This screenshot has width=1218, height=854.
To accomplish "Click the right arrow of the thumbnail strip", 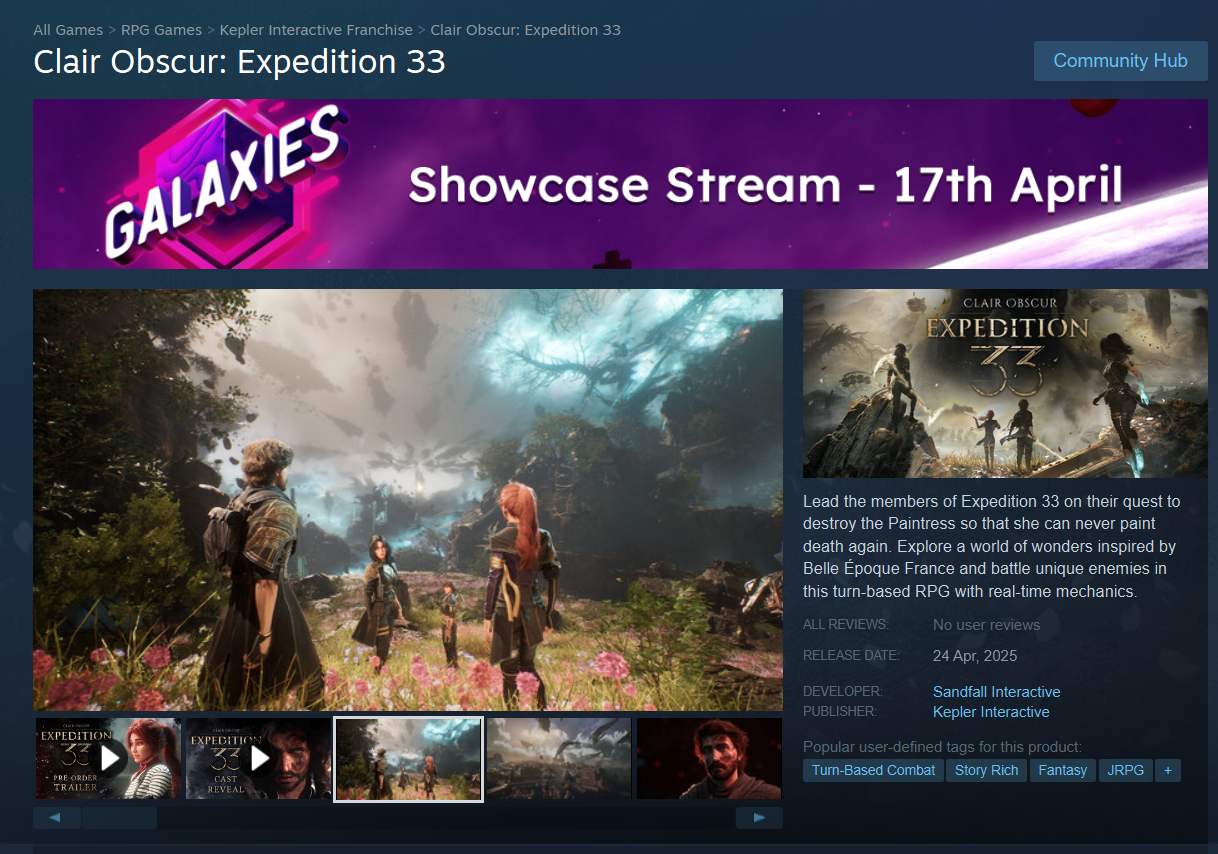I will tap(759, 818).
